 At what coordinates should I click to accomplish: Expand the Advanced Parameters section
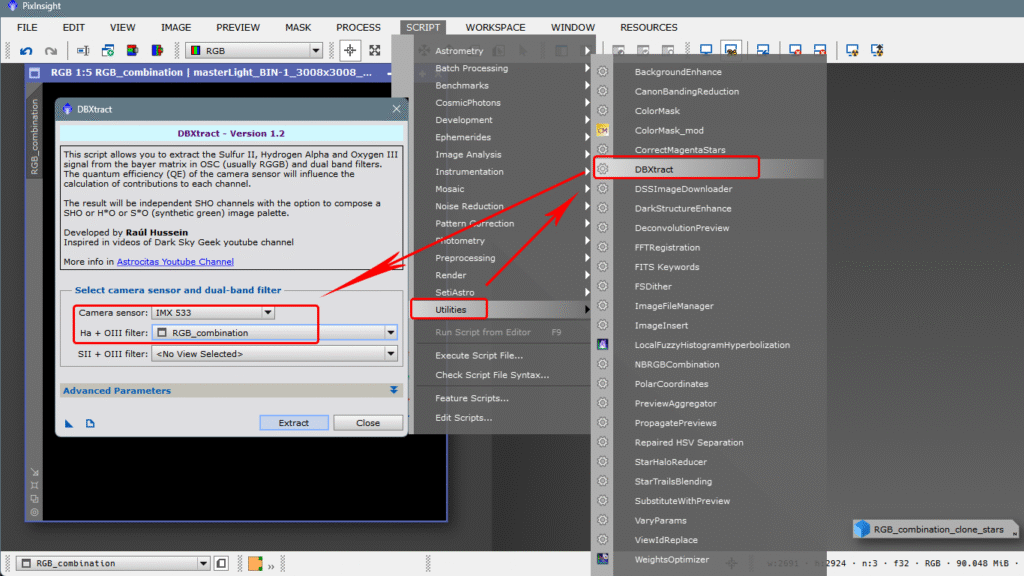click(394, 390)
